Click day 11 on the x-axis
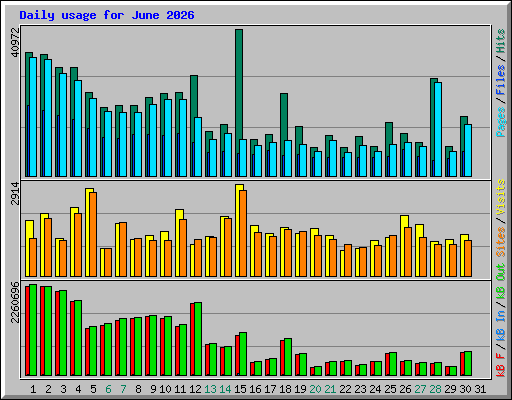 point(180,389)
